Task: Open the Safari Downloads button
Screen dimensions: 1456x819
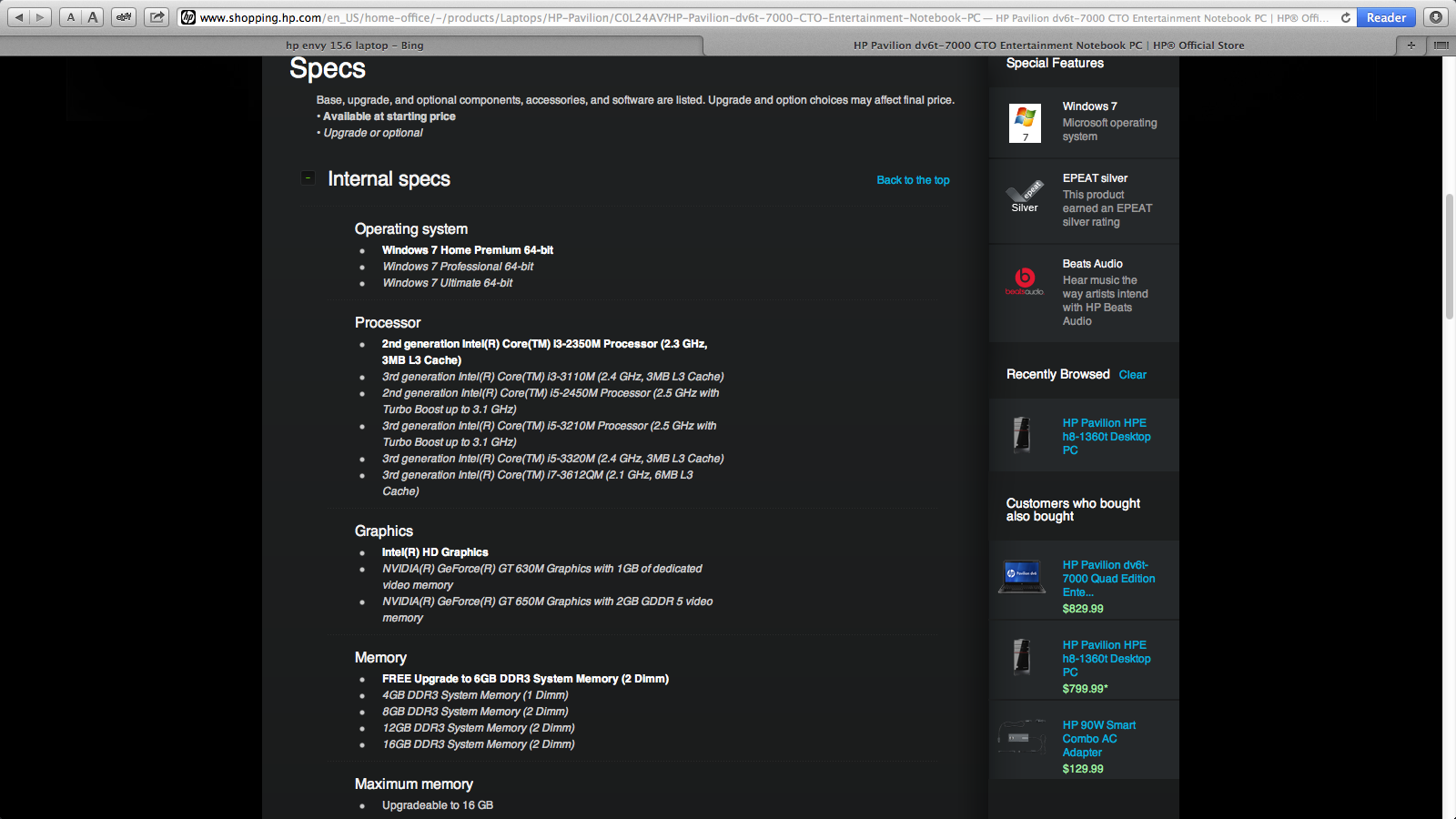Action: point(1435,17)
